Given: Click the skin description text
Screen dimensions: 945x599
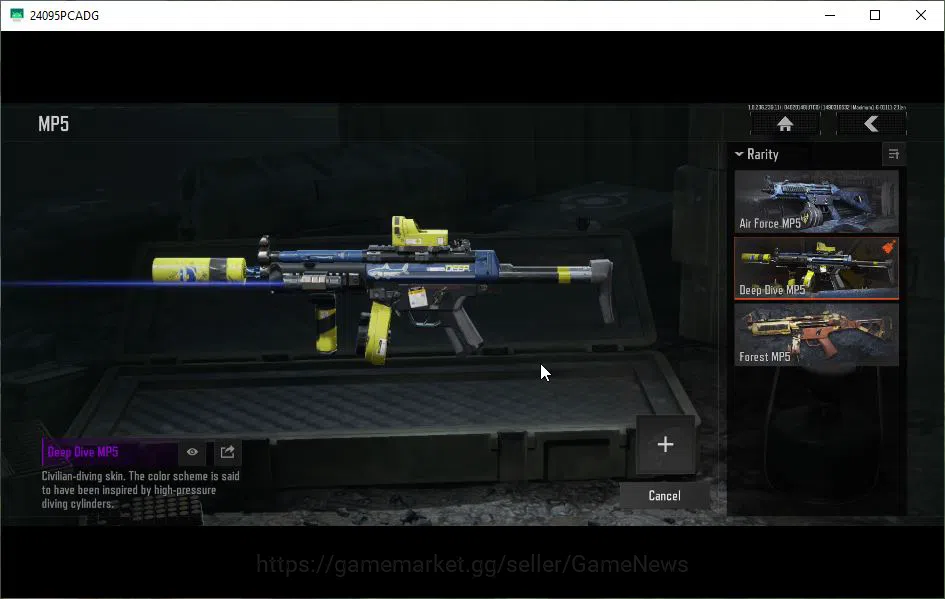Looking at the screenshot, I should click(x=140, y=490).
